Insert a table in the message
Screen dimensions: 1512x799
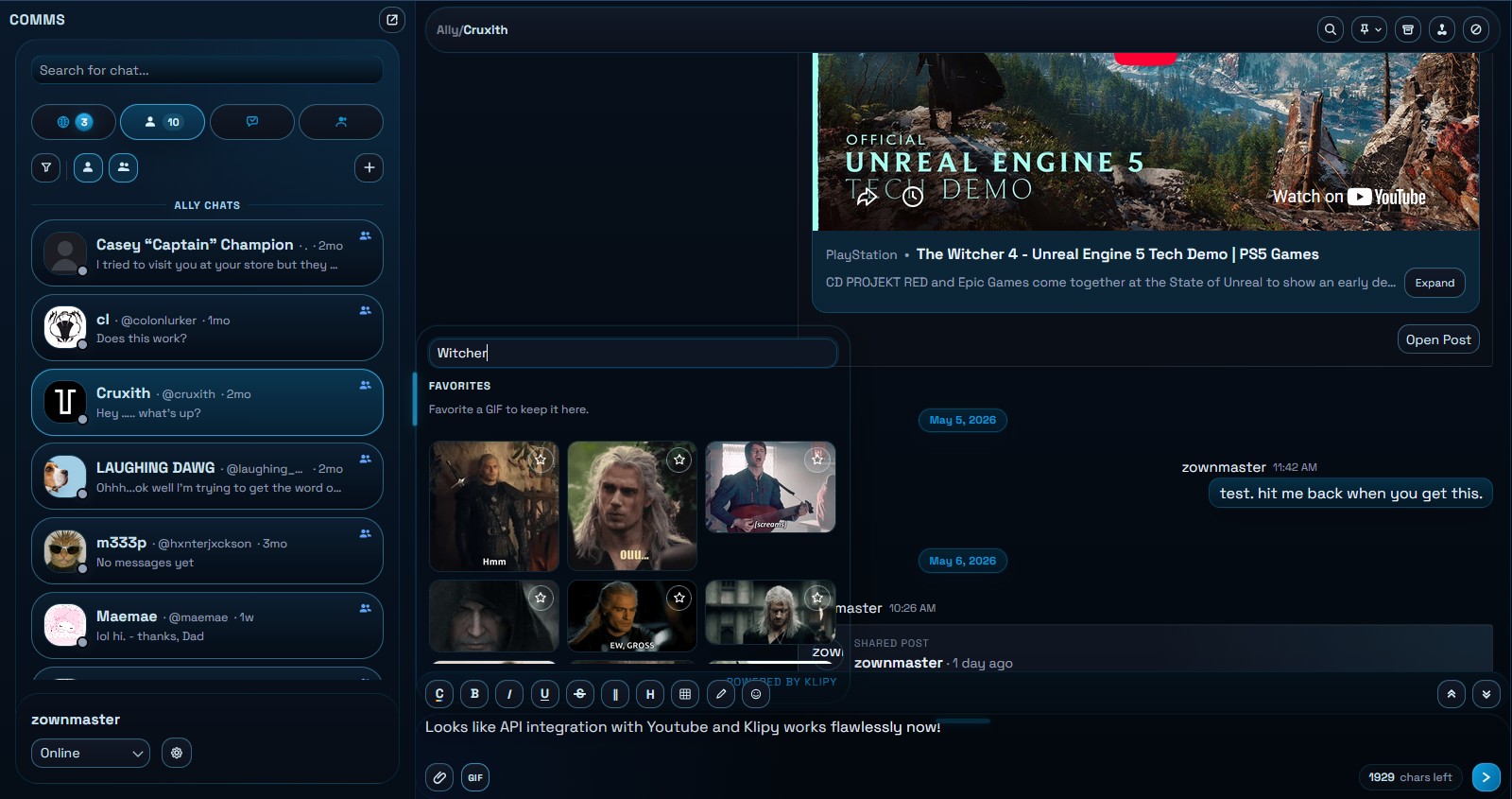[685, 694]
